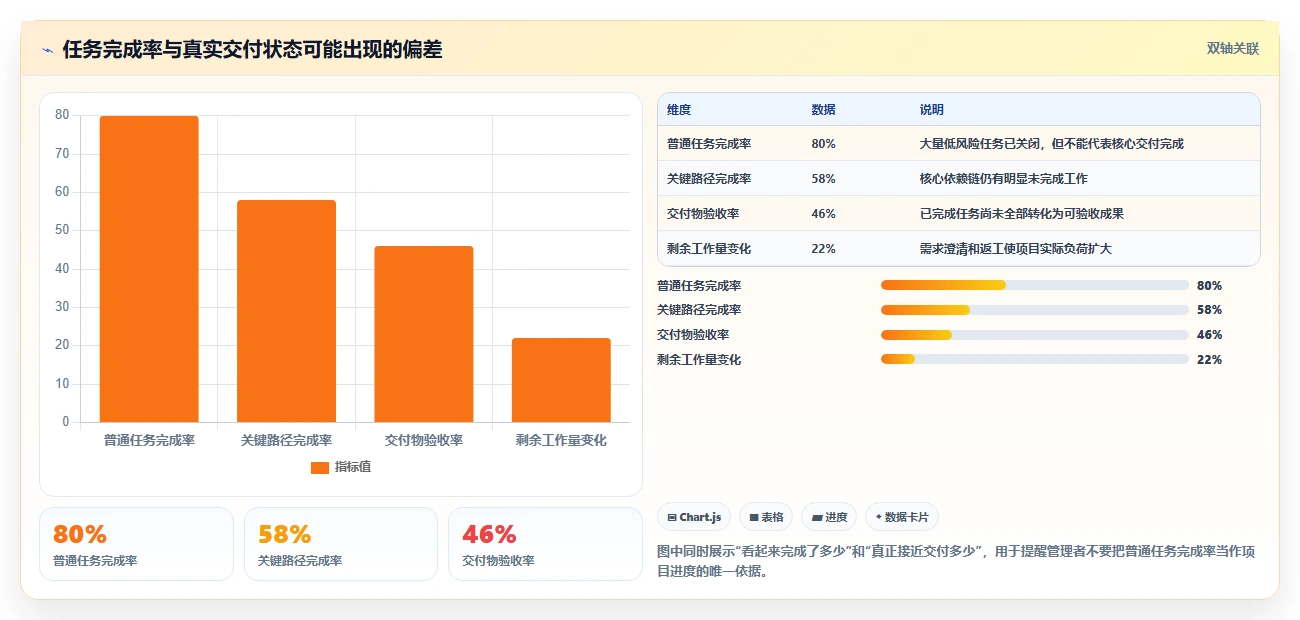Image resolution: width=1300 pixels, height=620 pixels.
Task: Click the 交付物验收率 46% progress bar
Action: (x=1034, y=335)
